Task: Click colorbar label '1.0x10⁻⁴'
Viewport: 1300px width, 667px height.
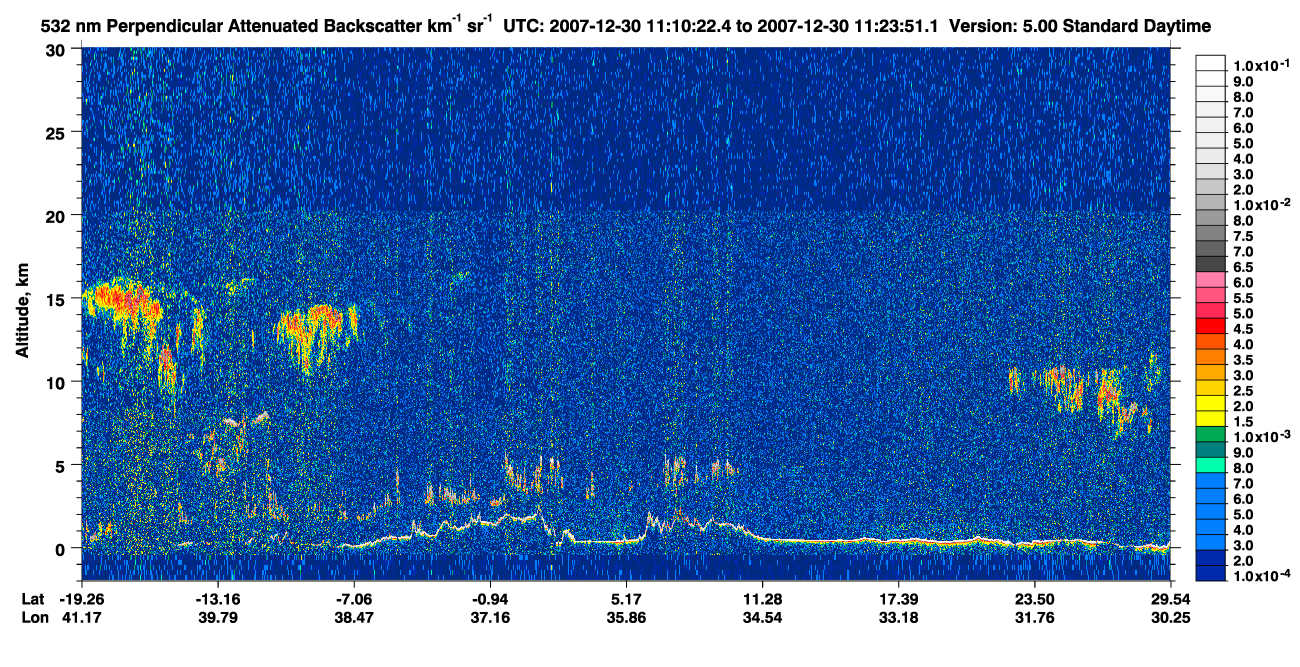Action: point(1263,575)
